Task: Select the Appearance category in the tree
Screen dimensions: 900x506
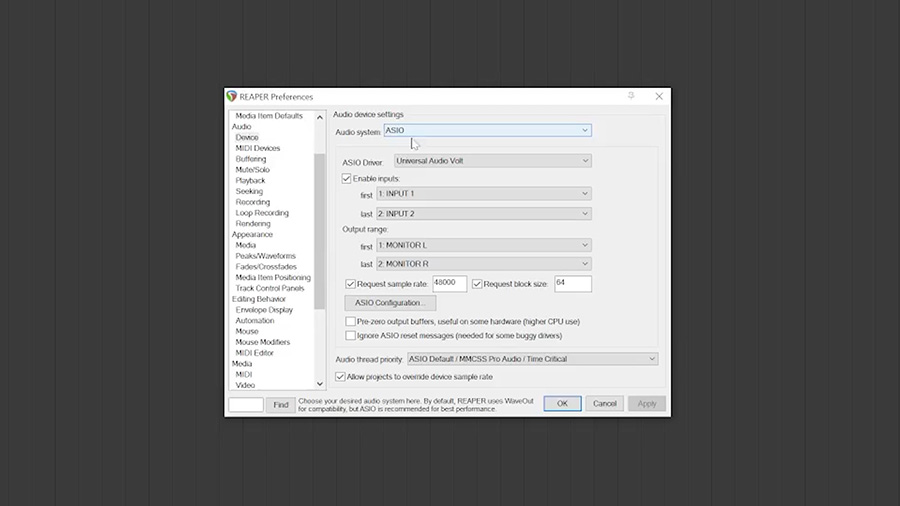Action: click(252, 235)
